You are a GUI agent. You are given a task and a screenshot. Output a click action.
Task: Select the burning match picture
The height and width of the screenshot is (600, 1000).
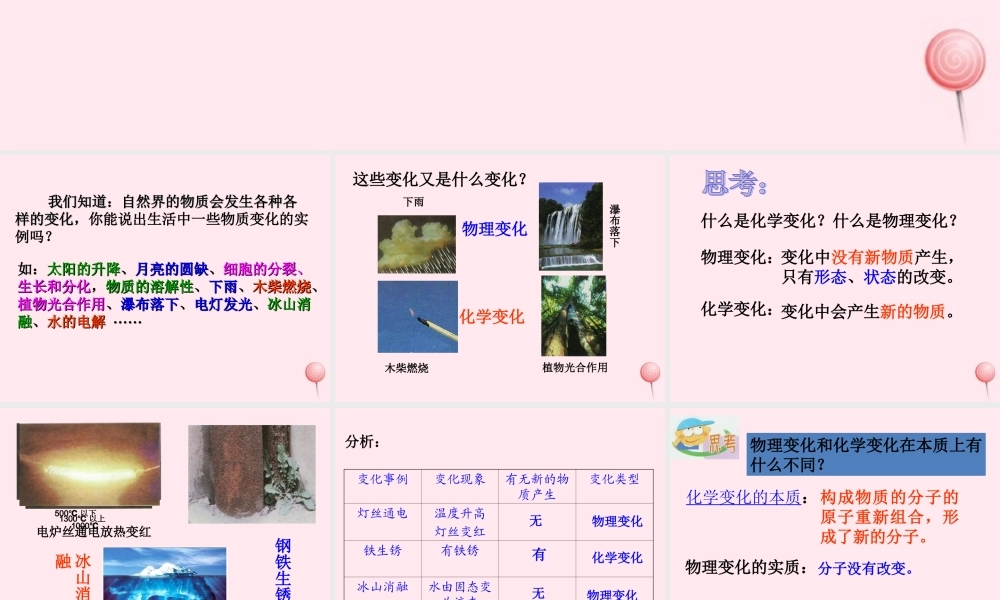[418, 317]
